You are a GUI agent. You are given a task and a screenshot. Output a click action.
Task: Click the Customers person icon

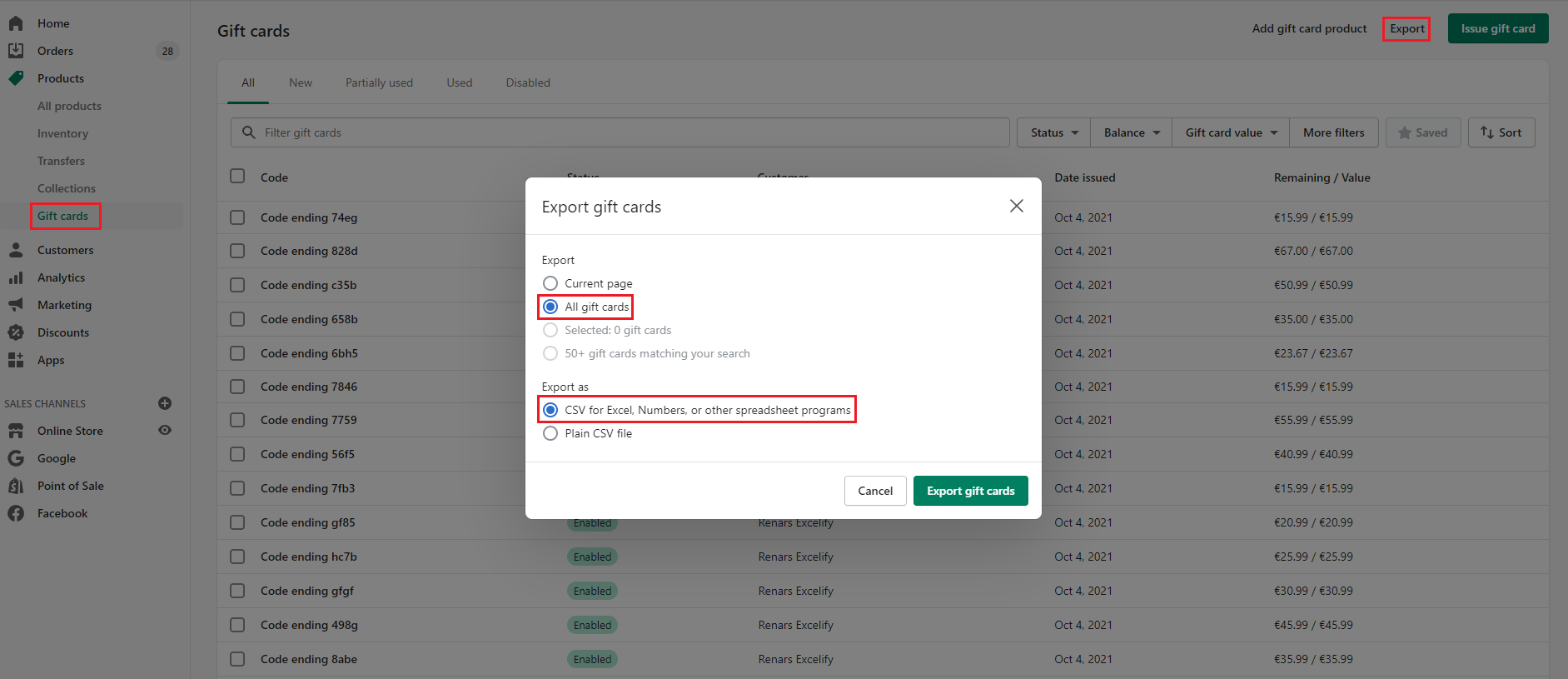(x=16, y=250)
